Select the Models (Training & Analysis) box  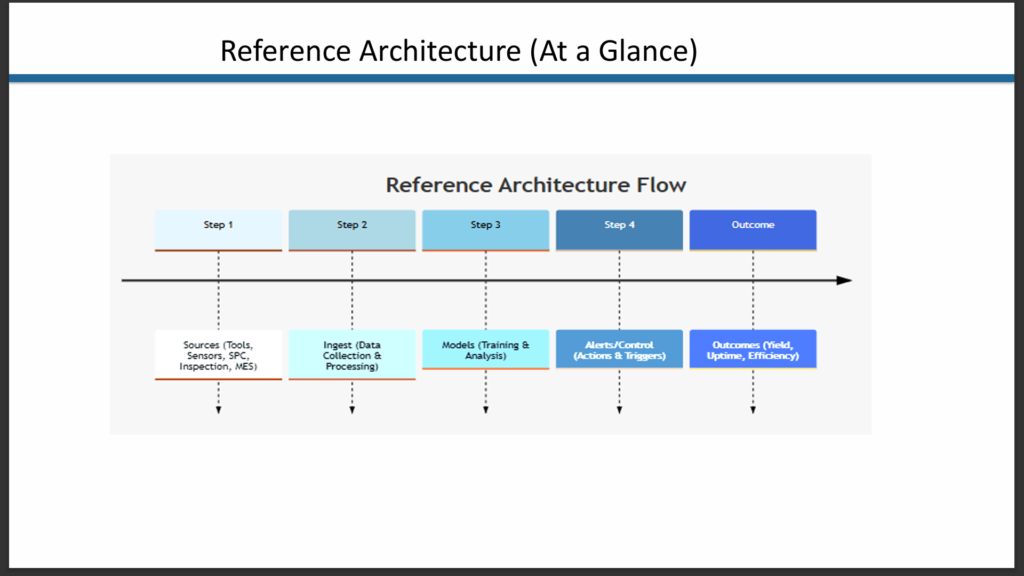tap(486, 349)
